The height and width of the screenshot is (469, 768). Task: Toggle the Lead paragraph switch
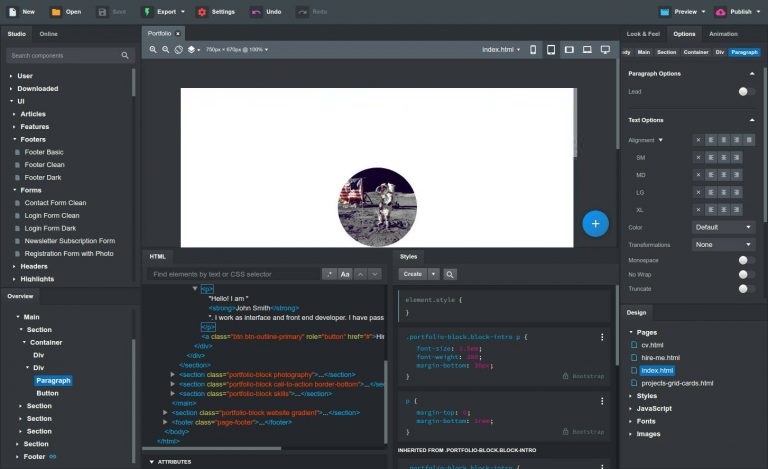pos(746,92)
